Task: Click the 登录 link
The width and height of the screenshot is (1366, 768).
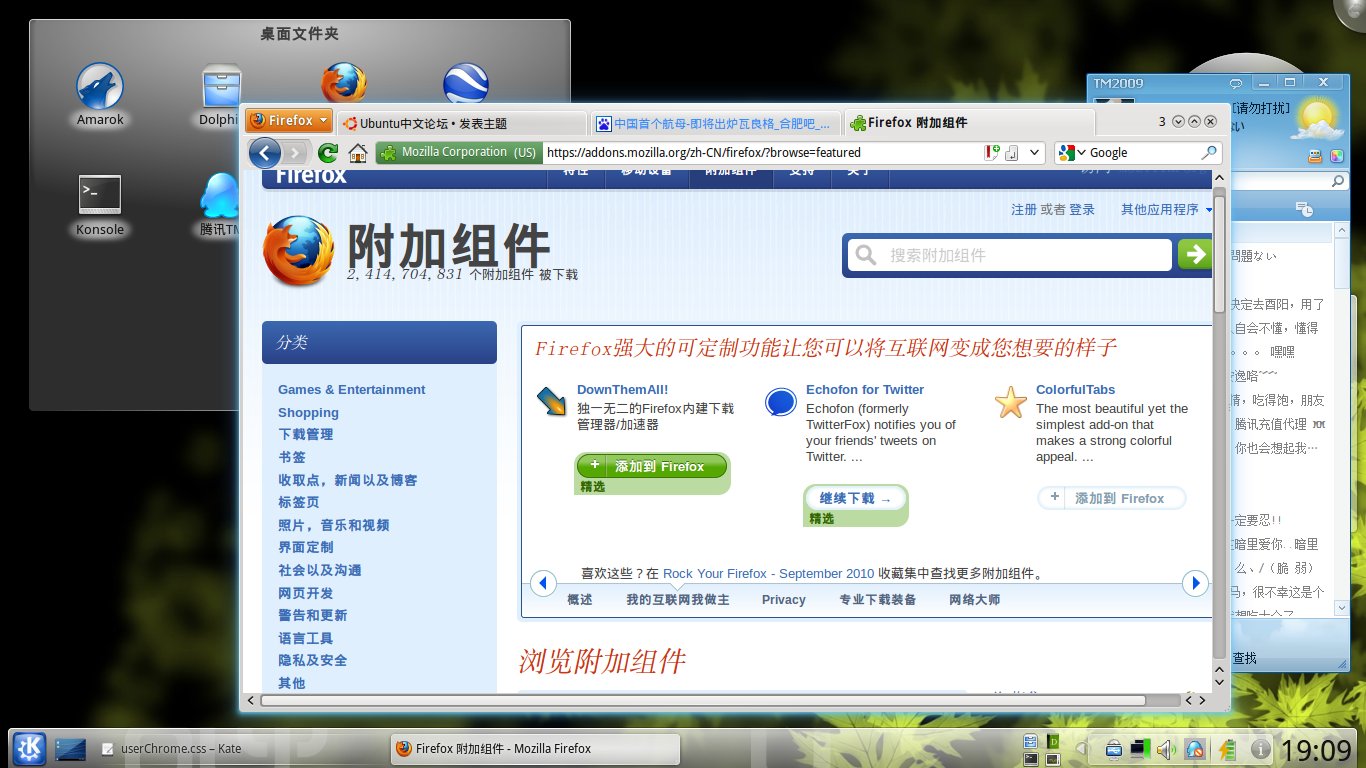Action: click(1082, 209)
